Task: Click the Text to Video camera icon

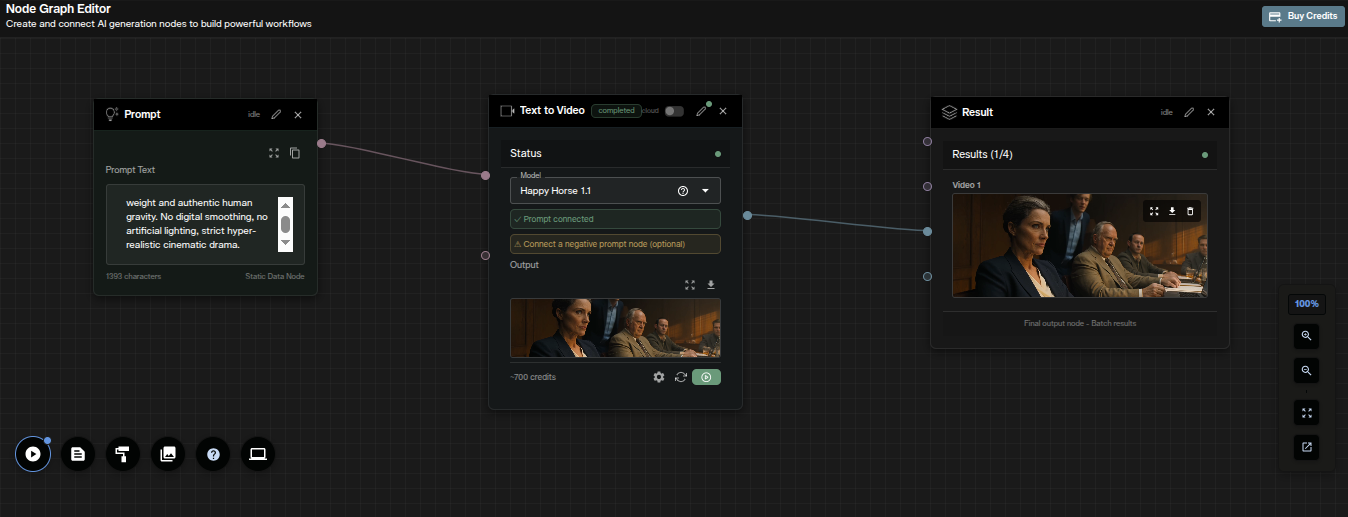Action: pos(507,110)
